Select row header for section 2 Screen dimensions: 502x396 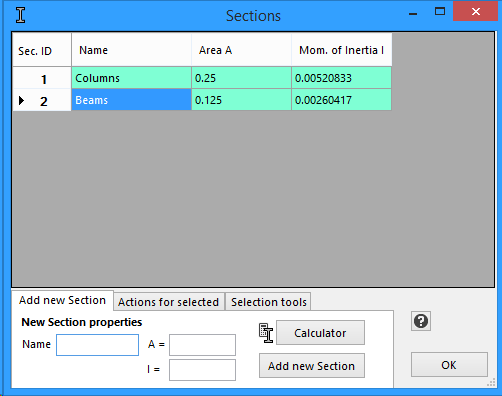[42, 100]
